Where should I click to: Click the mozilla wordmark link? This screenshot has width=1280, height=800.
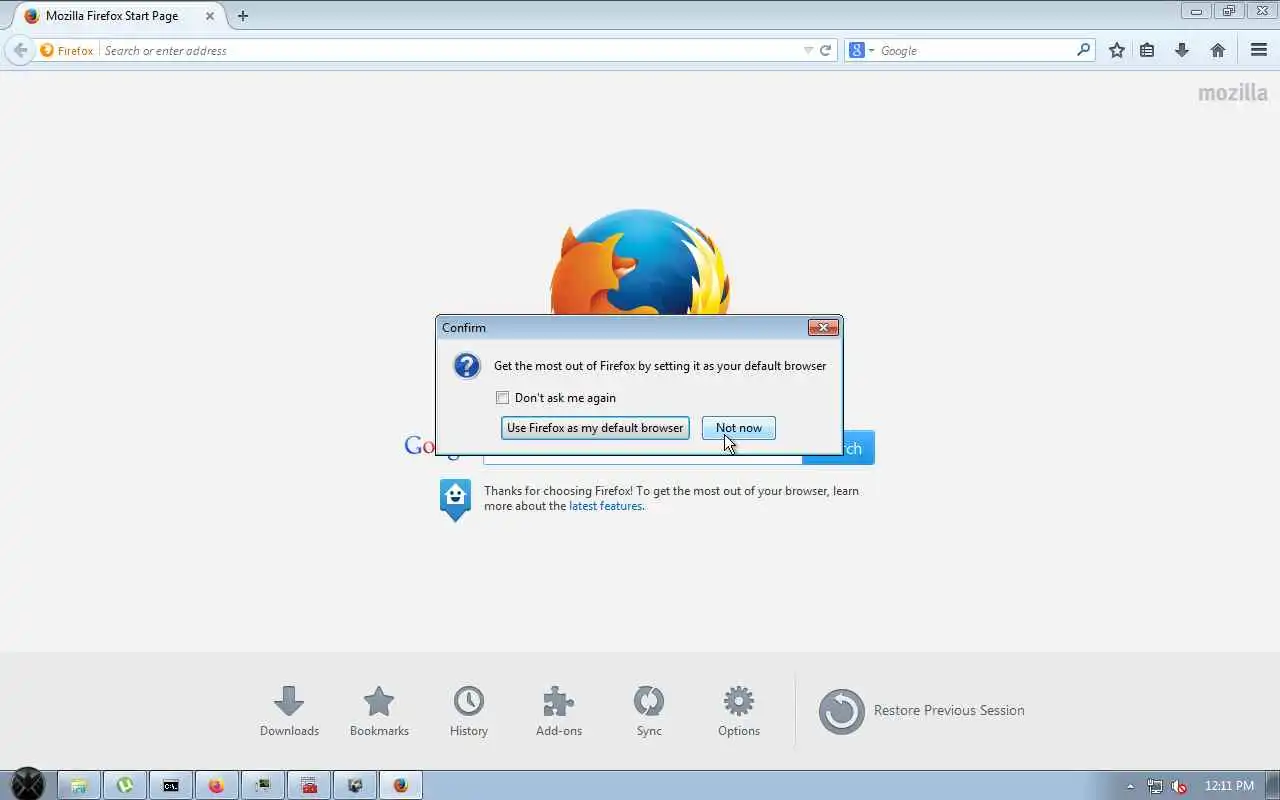(x=1233, y=93)
